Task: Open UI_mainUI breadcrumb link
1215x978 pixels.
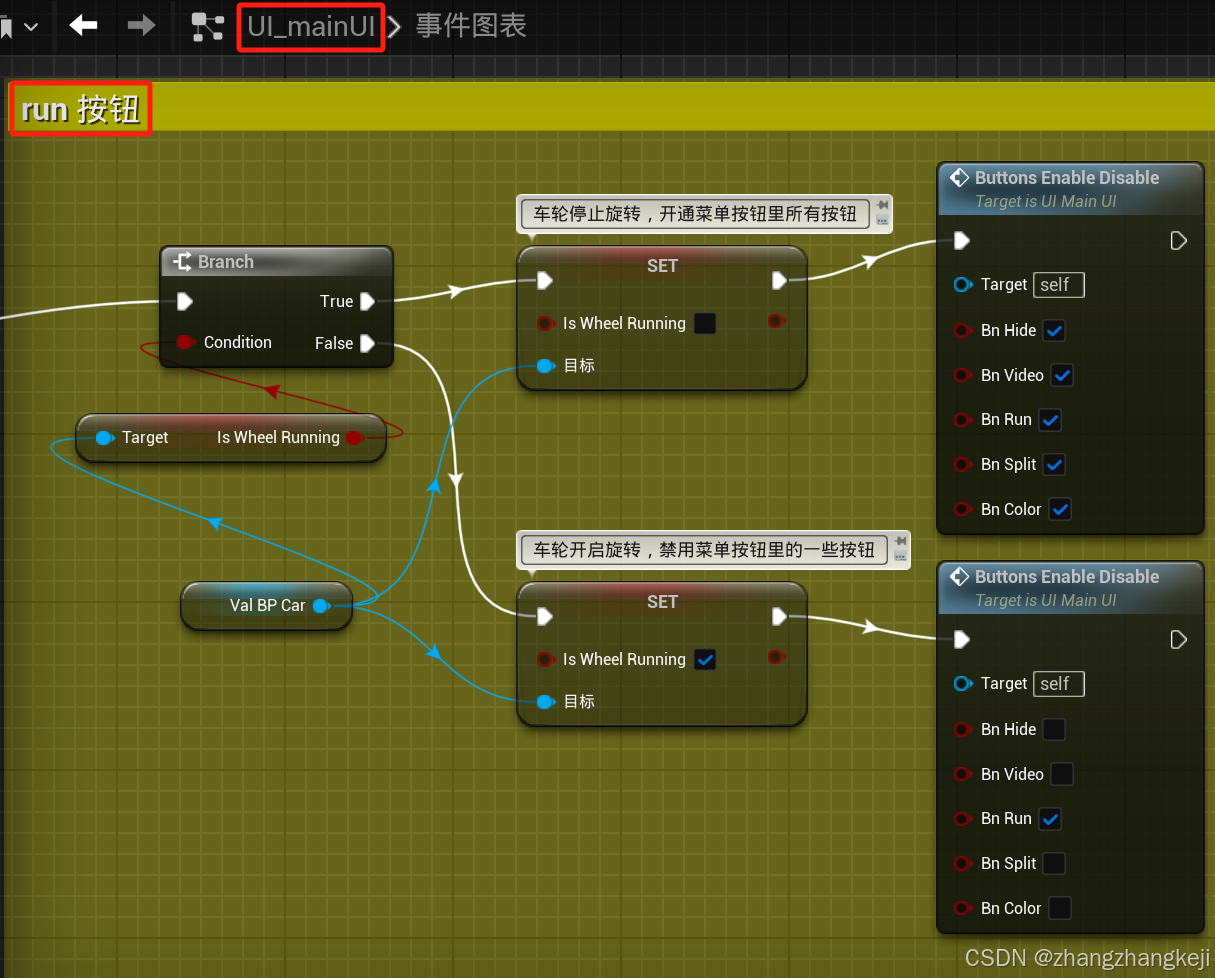Action: [x=311, y=27]
